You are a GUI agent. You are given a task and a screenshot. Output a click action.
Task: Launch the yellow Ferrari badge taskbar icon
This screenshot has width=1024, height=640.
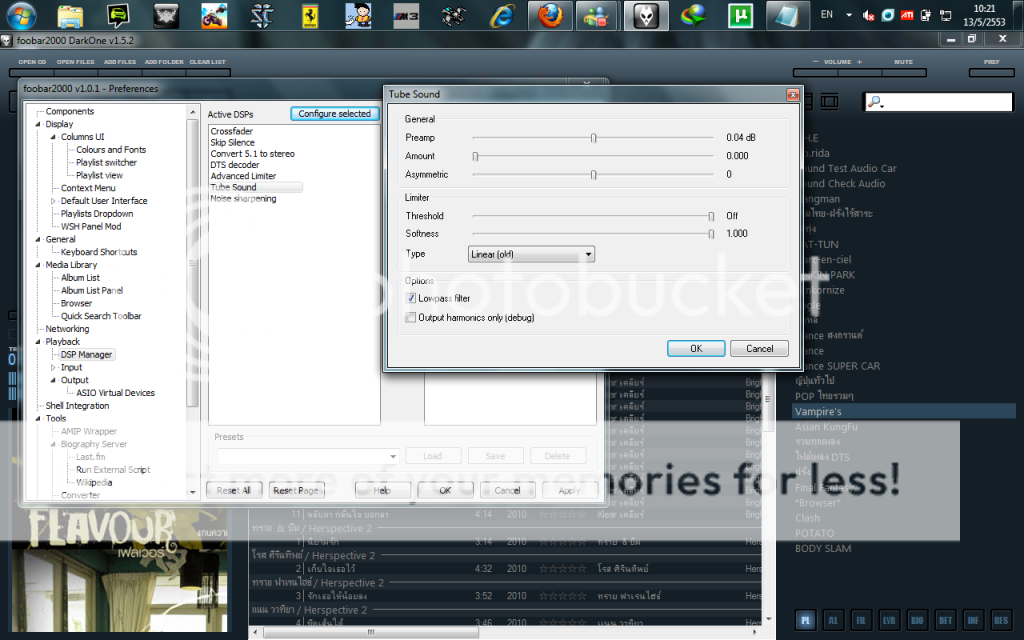[x=310, y=16]
